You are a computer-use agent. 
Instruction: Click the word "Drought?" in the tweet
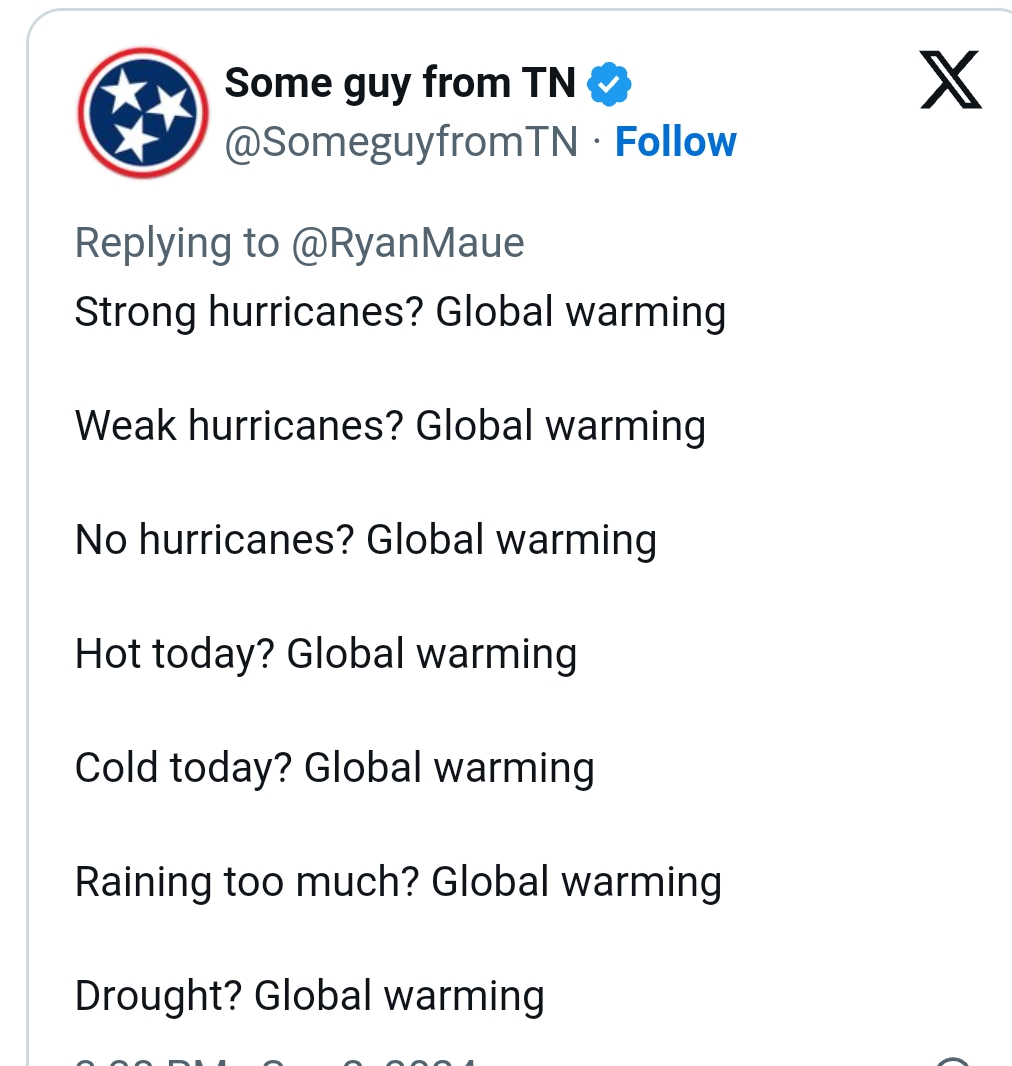[x=159, y=996]
